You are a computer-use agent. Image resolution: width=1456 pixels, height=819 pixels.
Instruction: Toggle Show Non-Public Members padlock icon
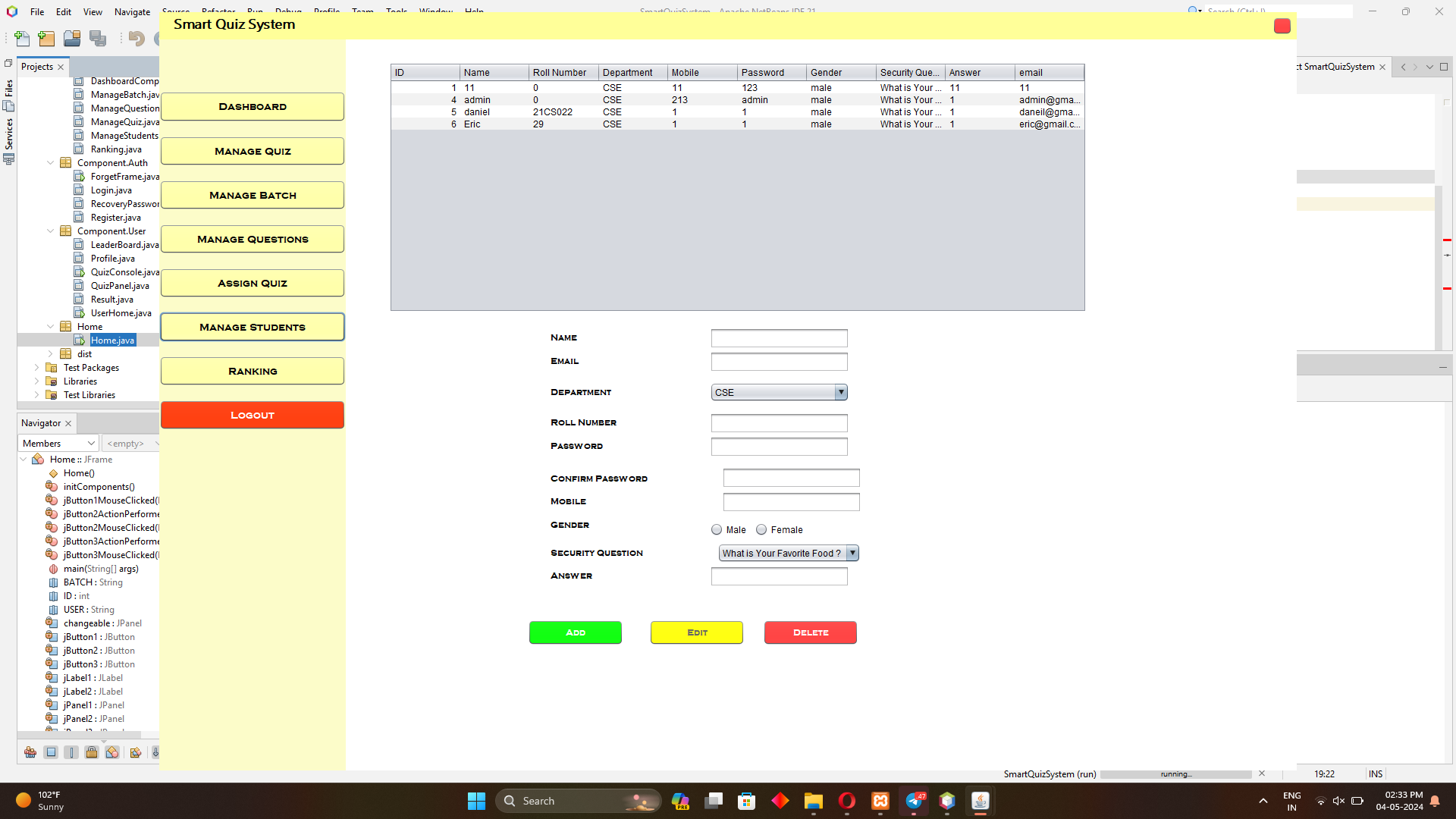pos(92,752)
